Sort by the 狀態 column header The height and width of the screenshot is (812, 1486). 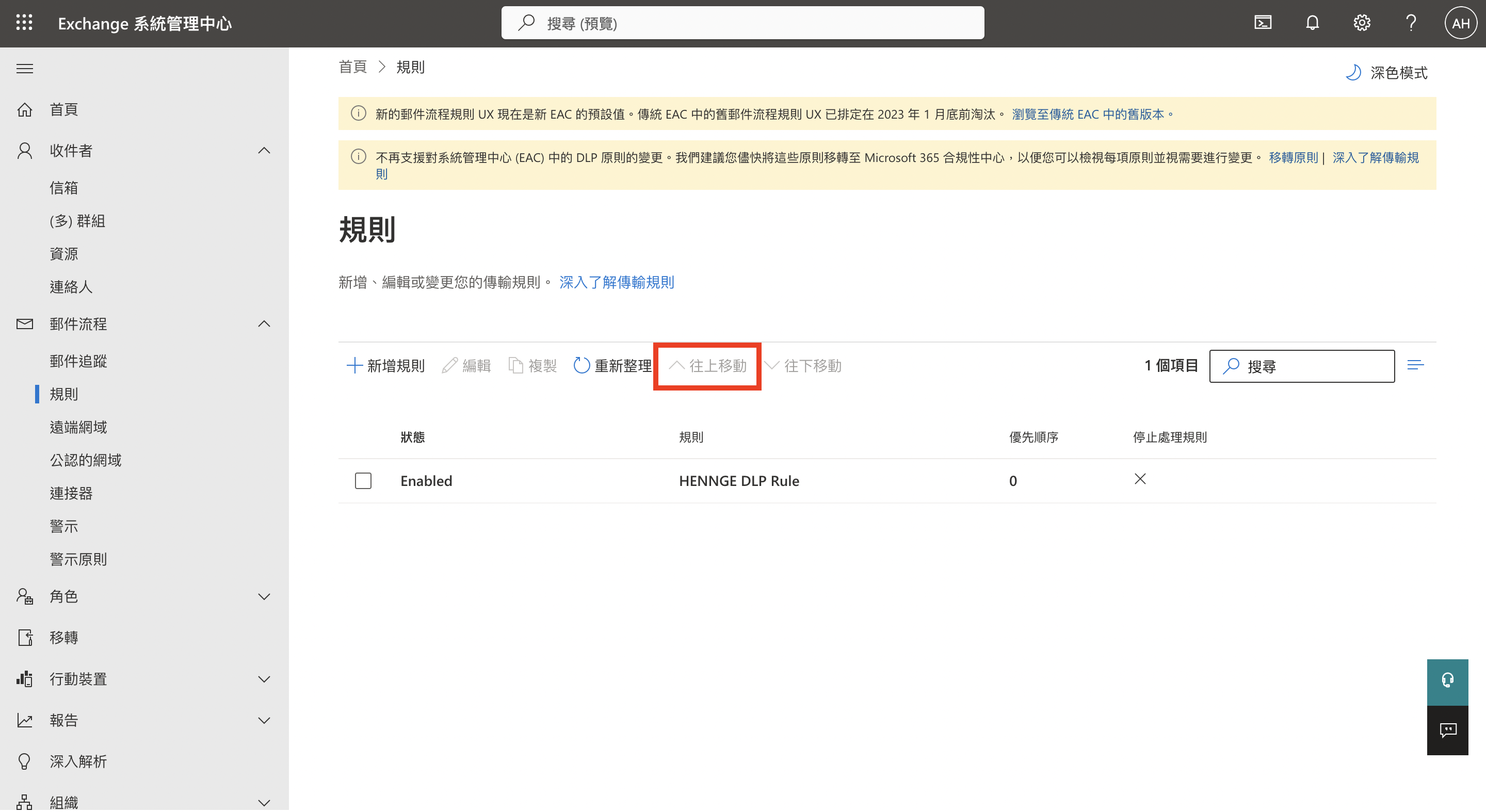click(412, 437)
